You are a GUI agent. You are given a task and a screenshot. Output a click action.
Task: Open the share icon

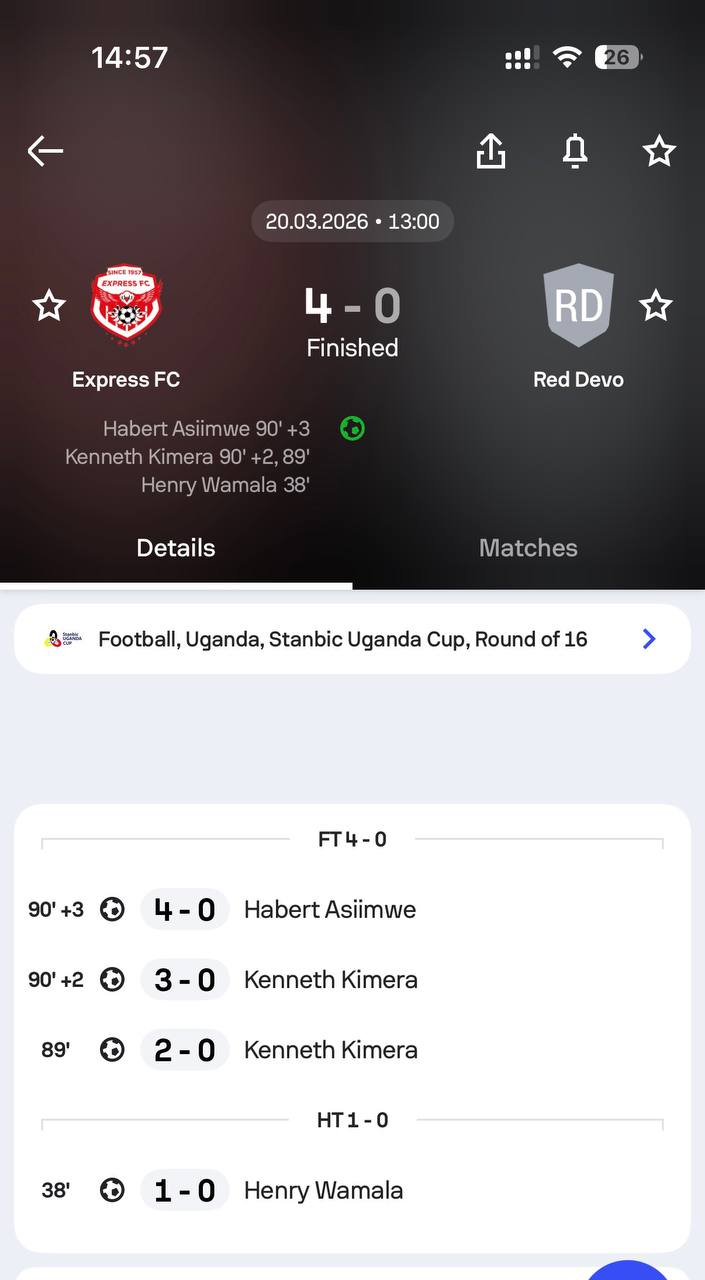490,151
